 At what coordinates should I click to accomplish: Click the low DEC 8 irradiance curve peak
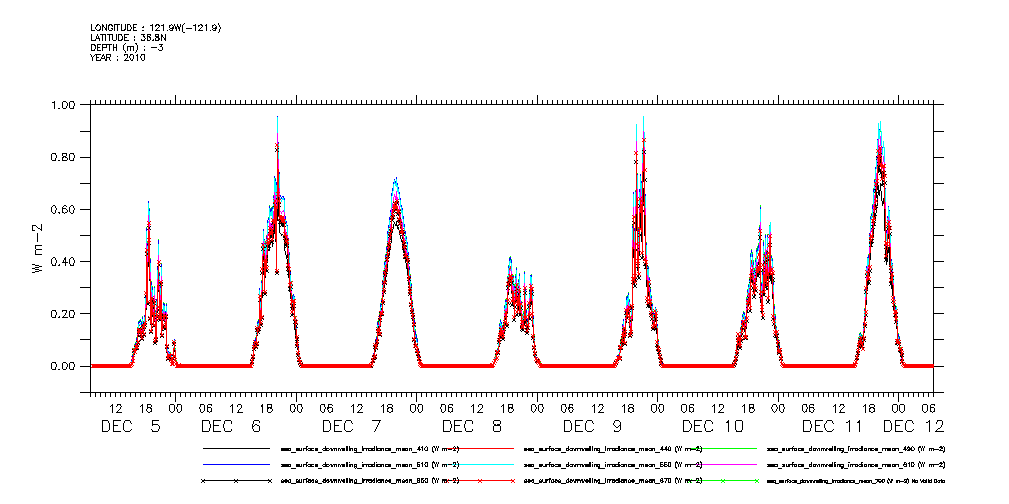click(x=510, y=259)
